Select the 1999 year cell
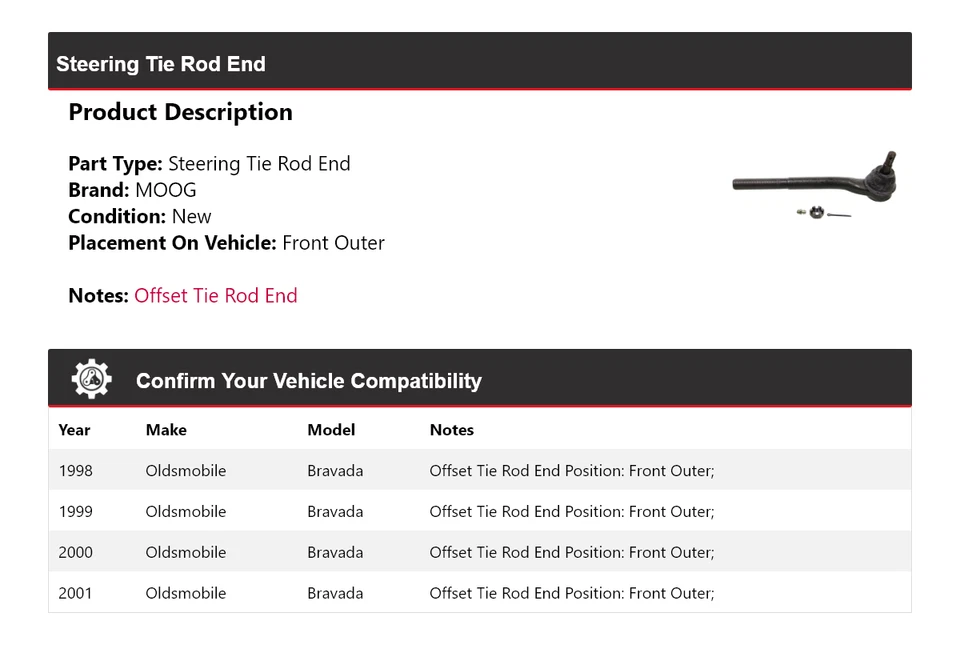 click(75, 512)
